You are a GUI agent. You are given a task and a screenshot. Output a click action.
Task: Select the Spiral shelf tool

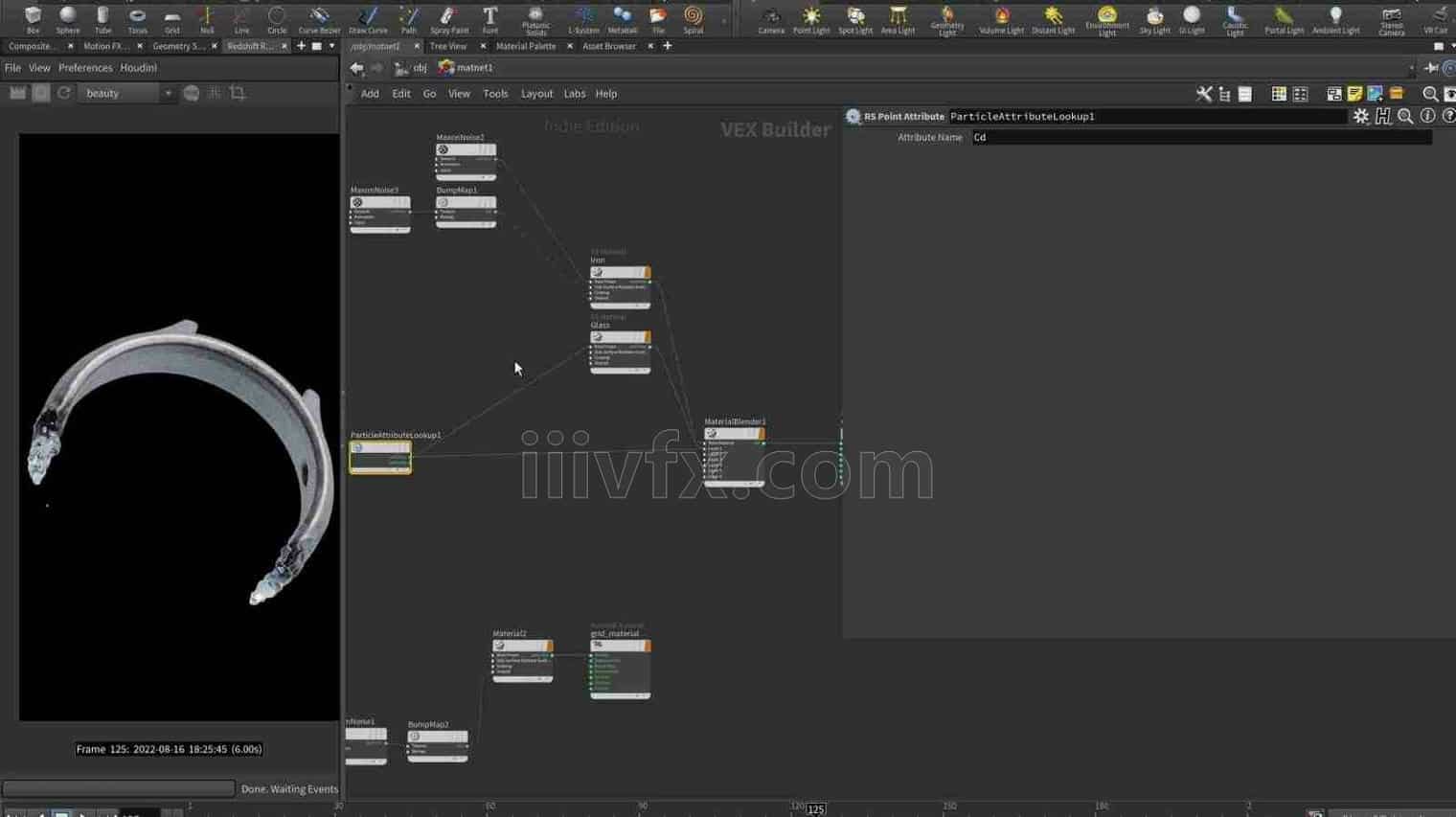tap(693, 19)
